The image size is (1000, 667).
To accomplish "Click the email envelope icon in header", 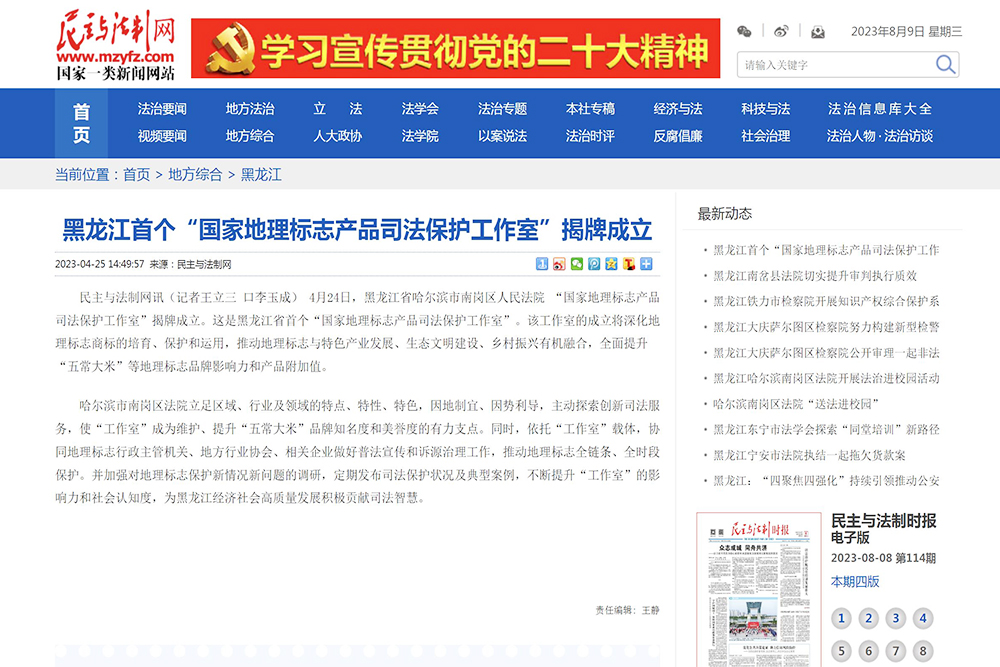I will pyautogui.click(x=818, y=32).
